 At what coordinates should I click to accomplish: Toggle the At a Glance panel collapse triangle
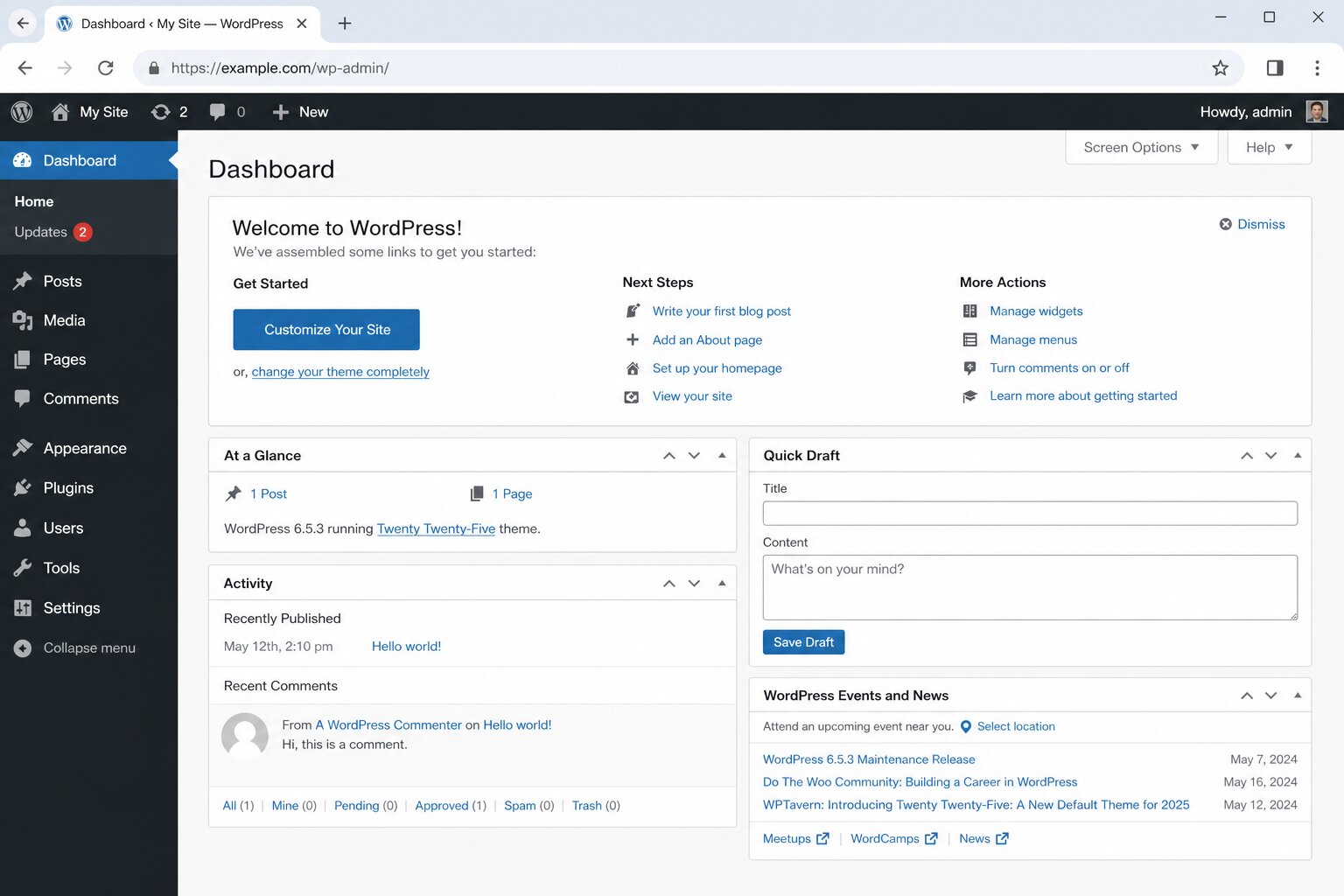tap(722, 455)
